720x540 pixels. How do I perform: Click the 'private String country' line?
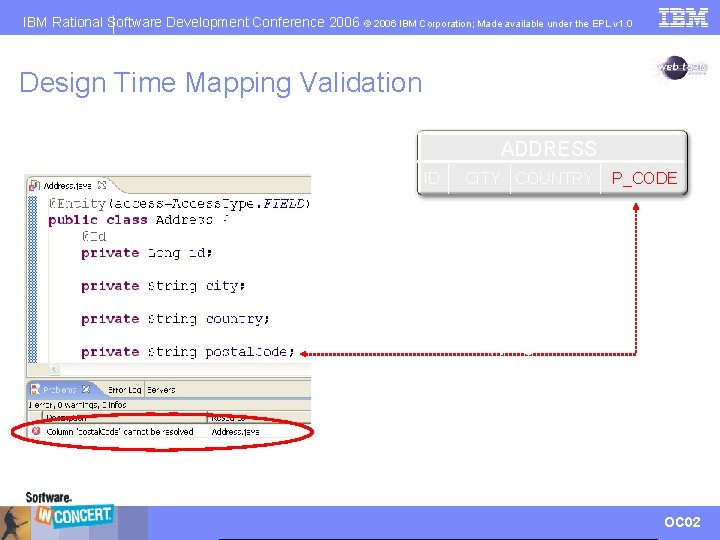coord(175,319)
